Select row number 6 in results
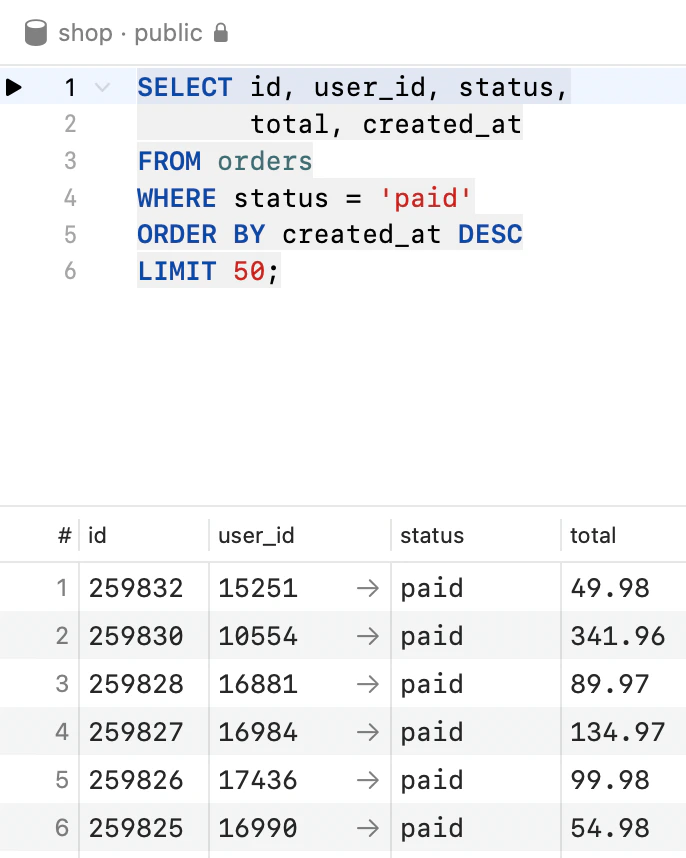Screen dimensions: 686x858 pos(62,828)
